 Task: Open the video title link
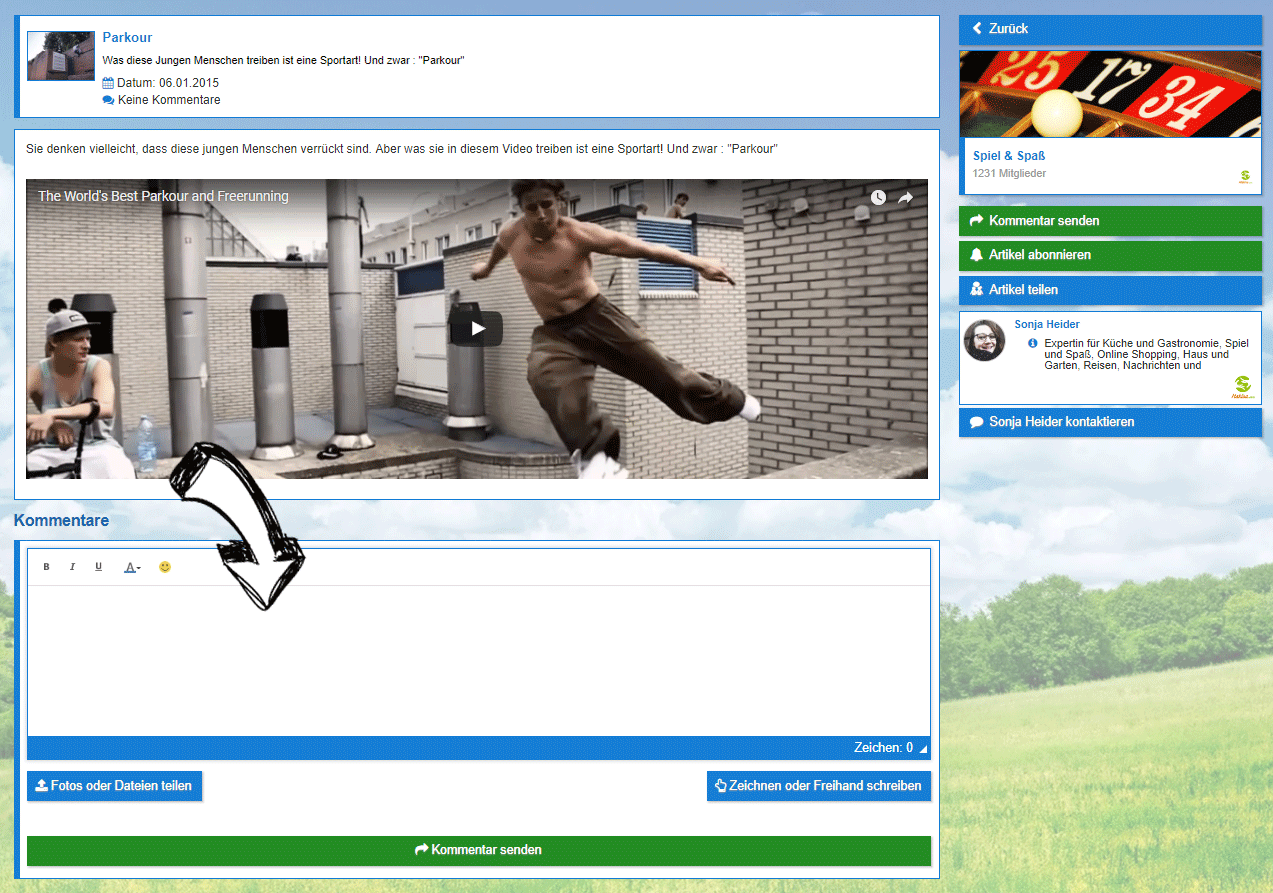coord(163,196)
